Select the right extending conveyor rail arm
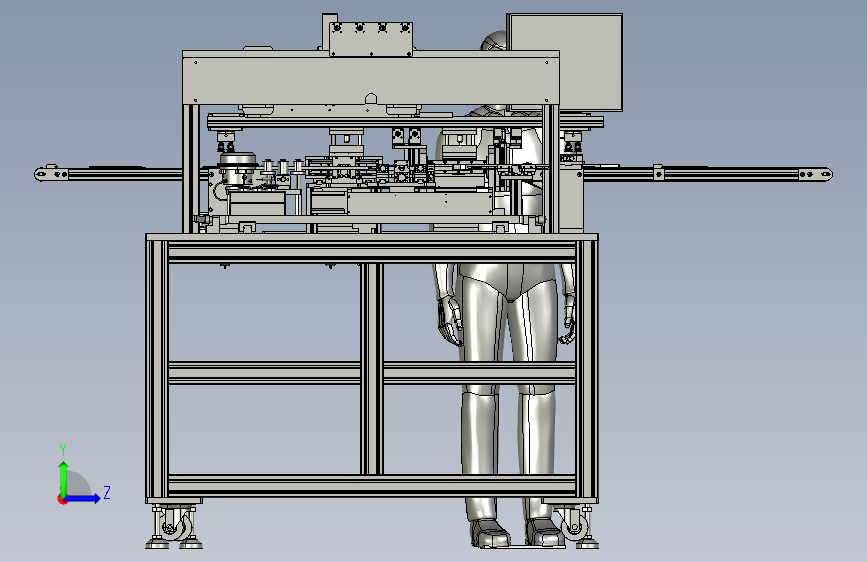Viewport: 867px width, 562px height. click(708, 174)
